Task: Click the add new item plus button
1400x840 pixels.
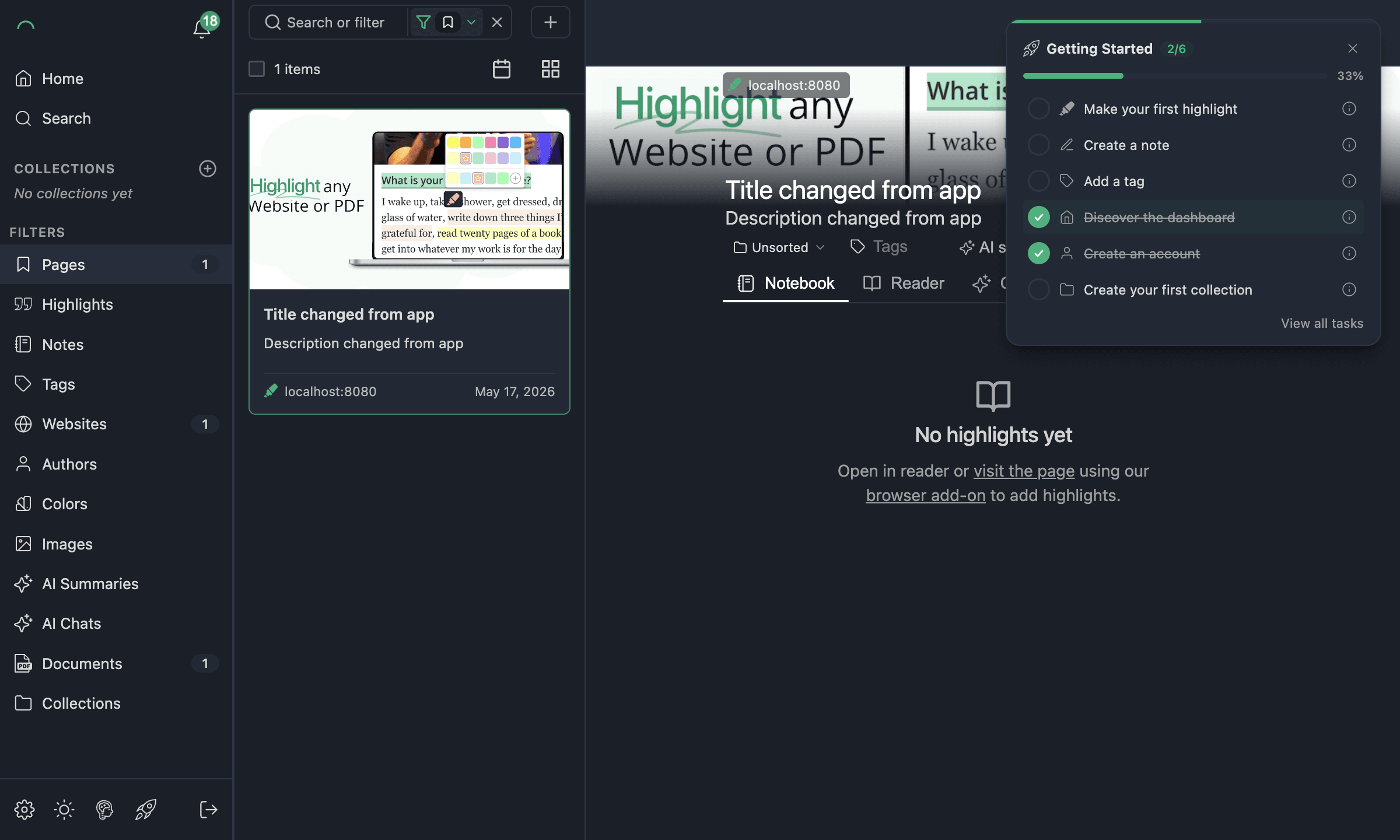Action: (x=551, y=22)
